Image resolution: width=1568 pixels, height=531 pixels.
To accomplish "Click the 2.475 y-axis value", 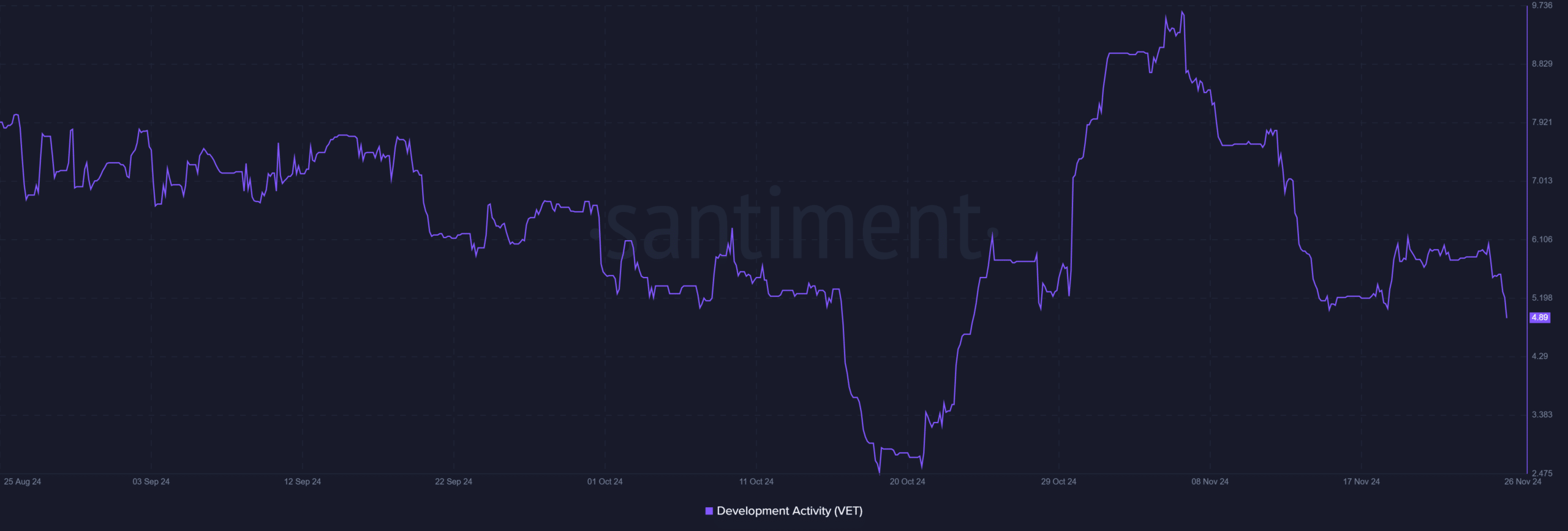I will (1542, 473).
